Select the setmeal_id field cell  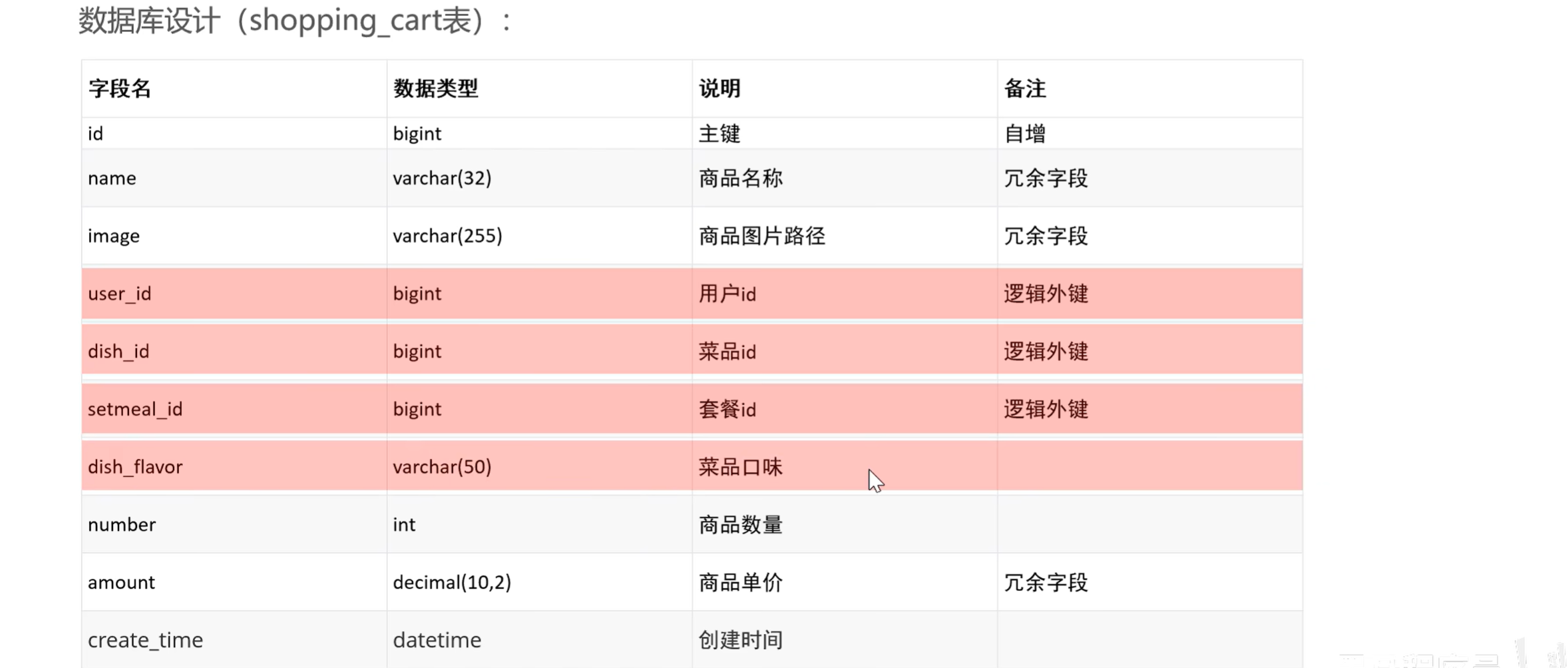(234, 409)
